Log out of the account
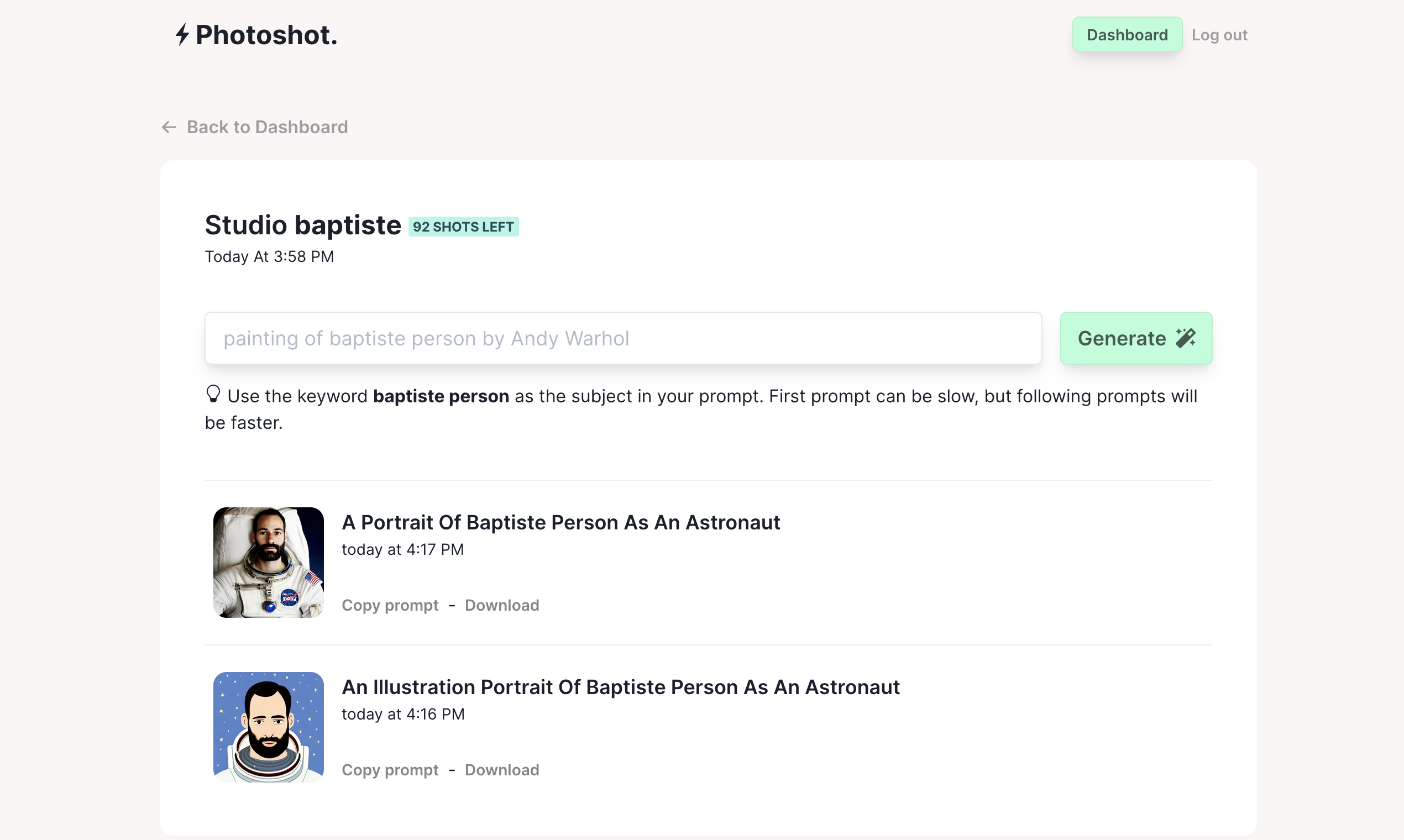 (x=1219, y=34)
